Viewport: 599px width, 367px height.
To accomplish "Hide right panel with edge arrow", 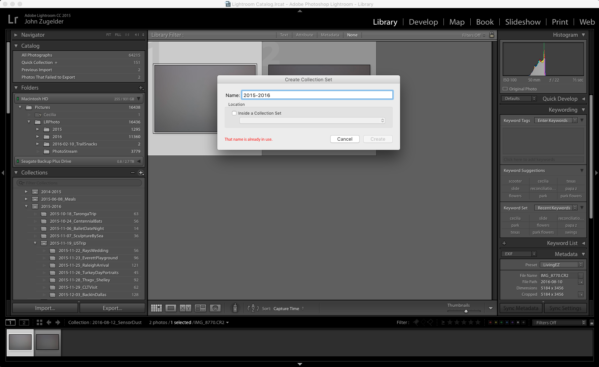I will (x=596, y=173).
